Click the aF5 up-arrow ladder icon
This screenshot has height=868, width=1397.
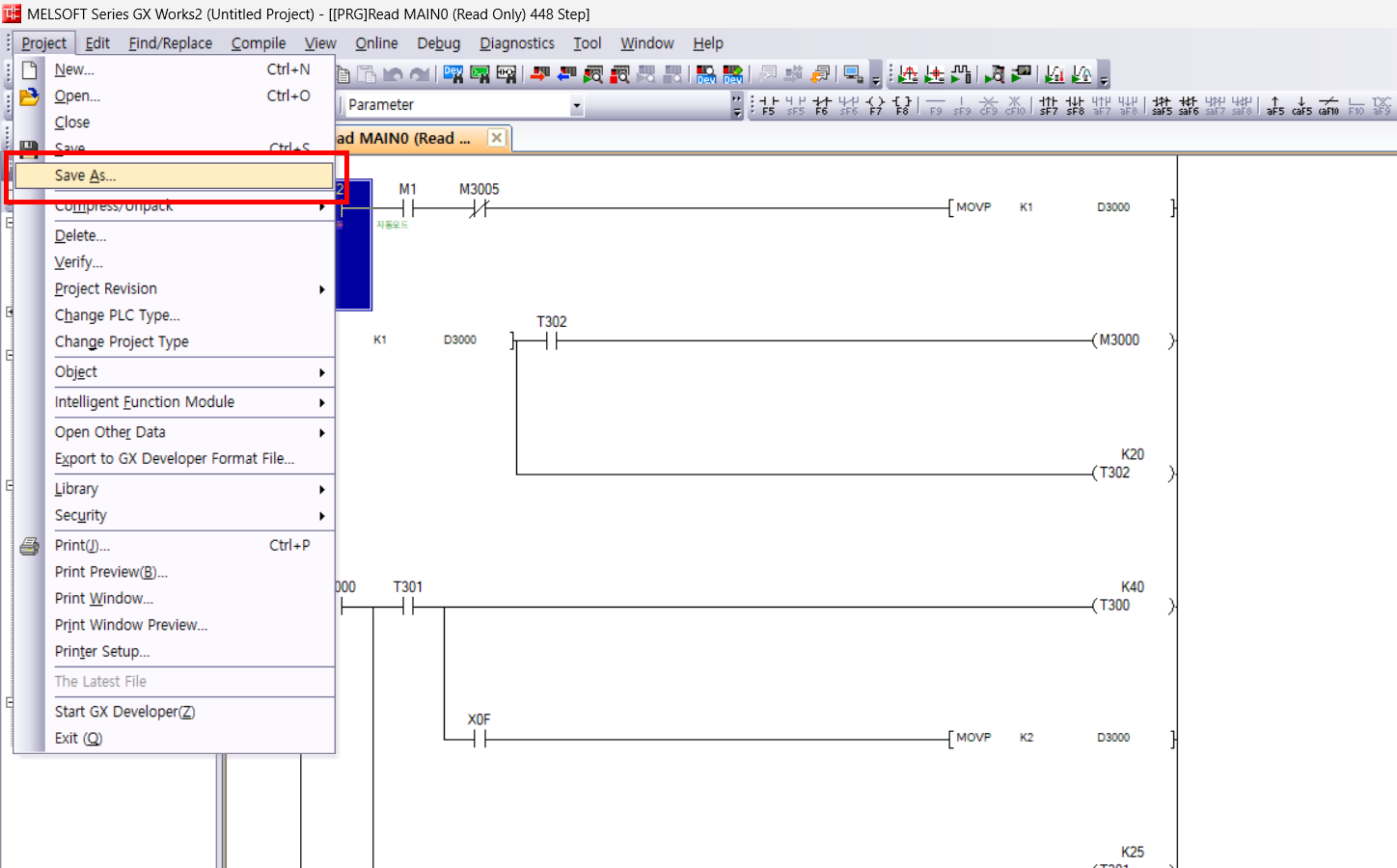tap(1275, 105)
